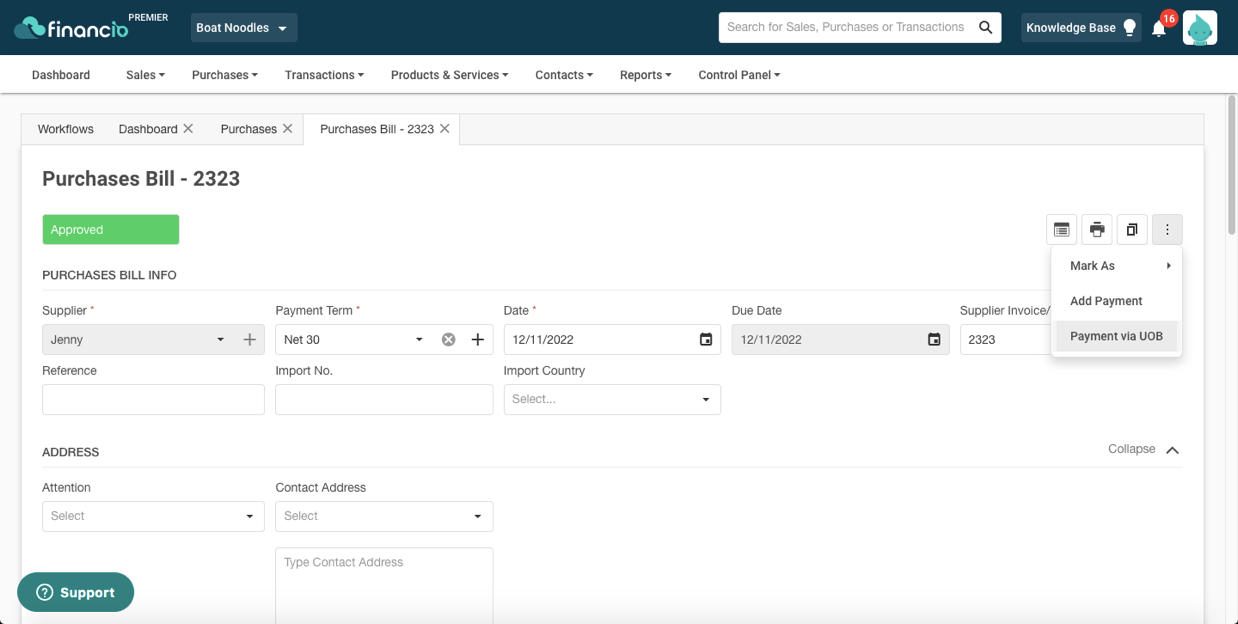The height and width of the screenshot is (624, 1238).
Task: Close the Purchases Bill - 2323 tab
Action: click(445, 129)
